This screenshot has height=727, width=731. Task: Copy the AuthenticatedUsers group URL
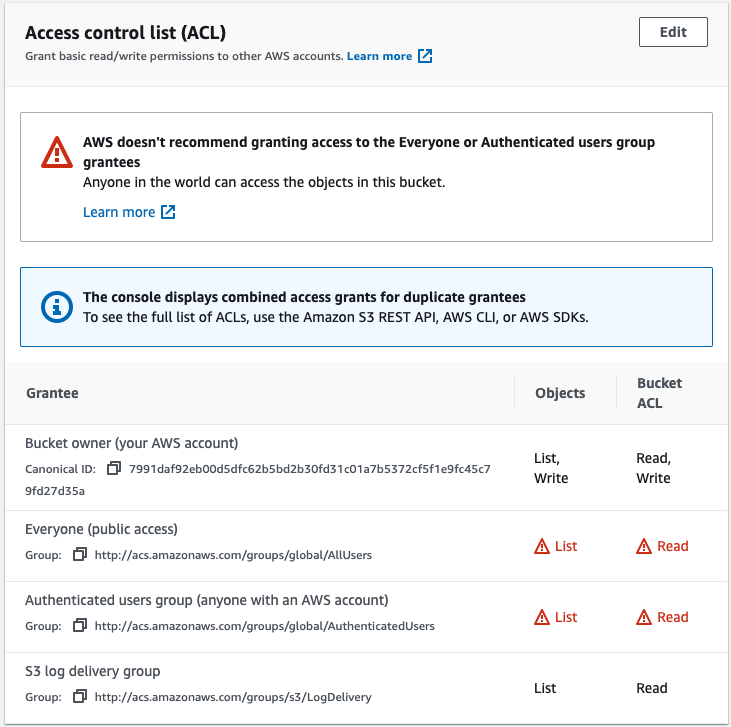80,625
